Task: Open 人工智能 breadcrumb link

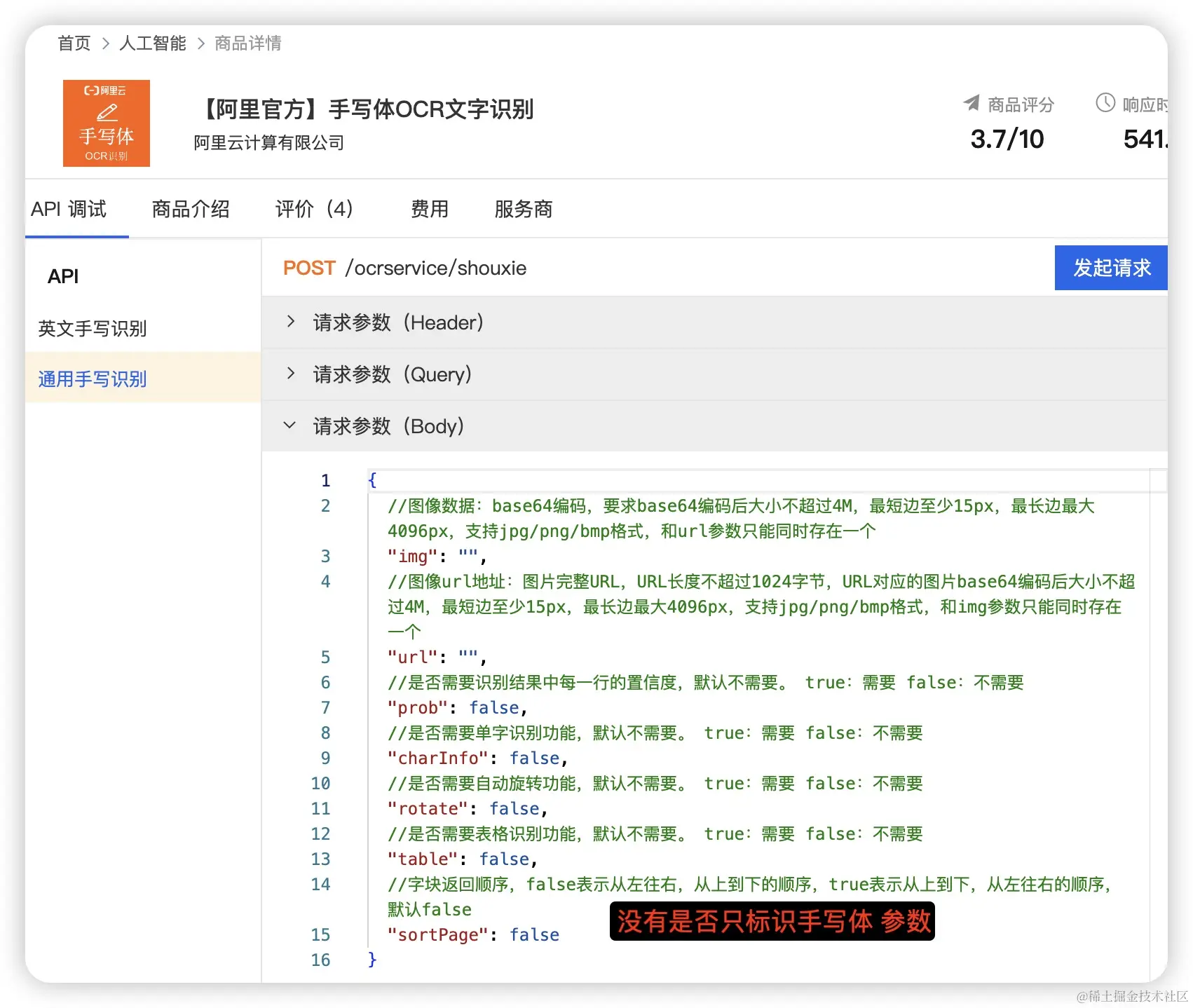Action: pyautogui.click(x=153, y=43)
